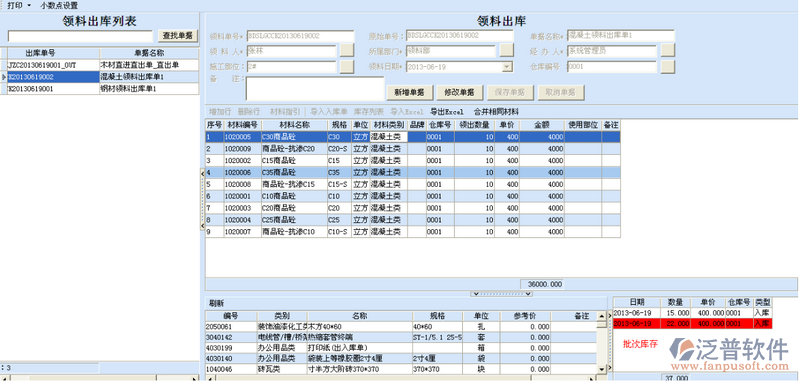Click lookup button beside 仓库编号 field
Screen dimensions: 799x382
point(668,67)
